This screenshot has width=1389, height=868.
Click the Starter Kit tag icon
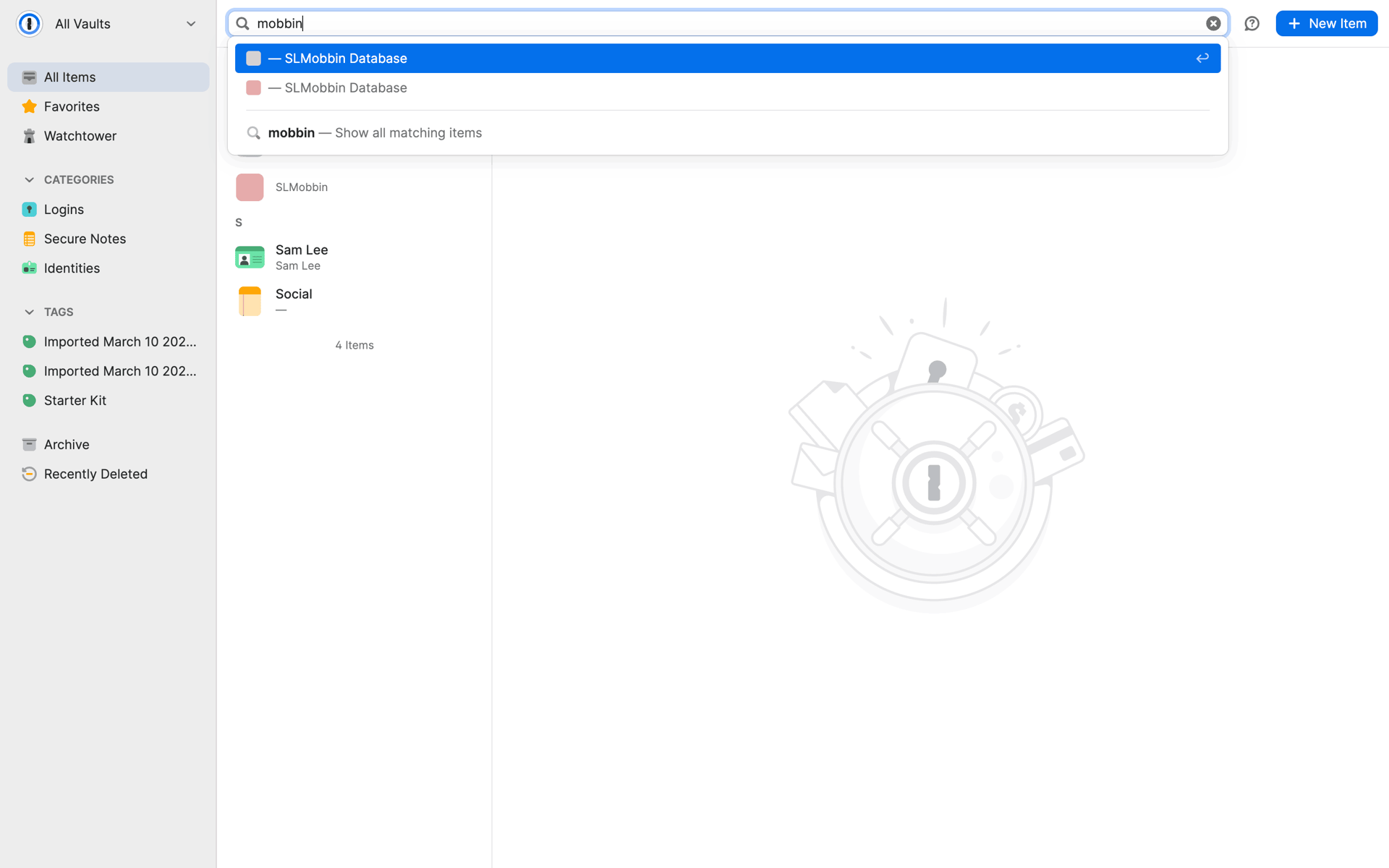(x=29, y=401)
